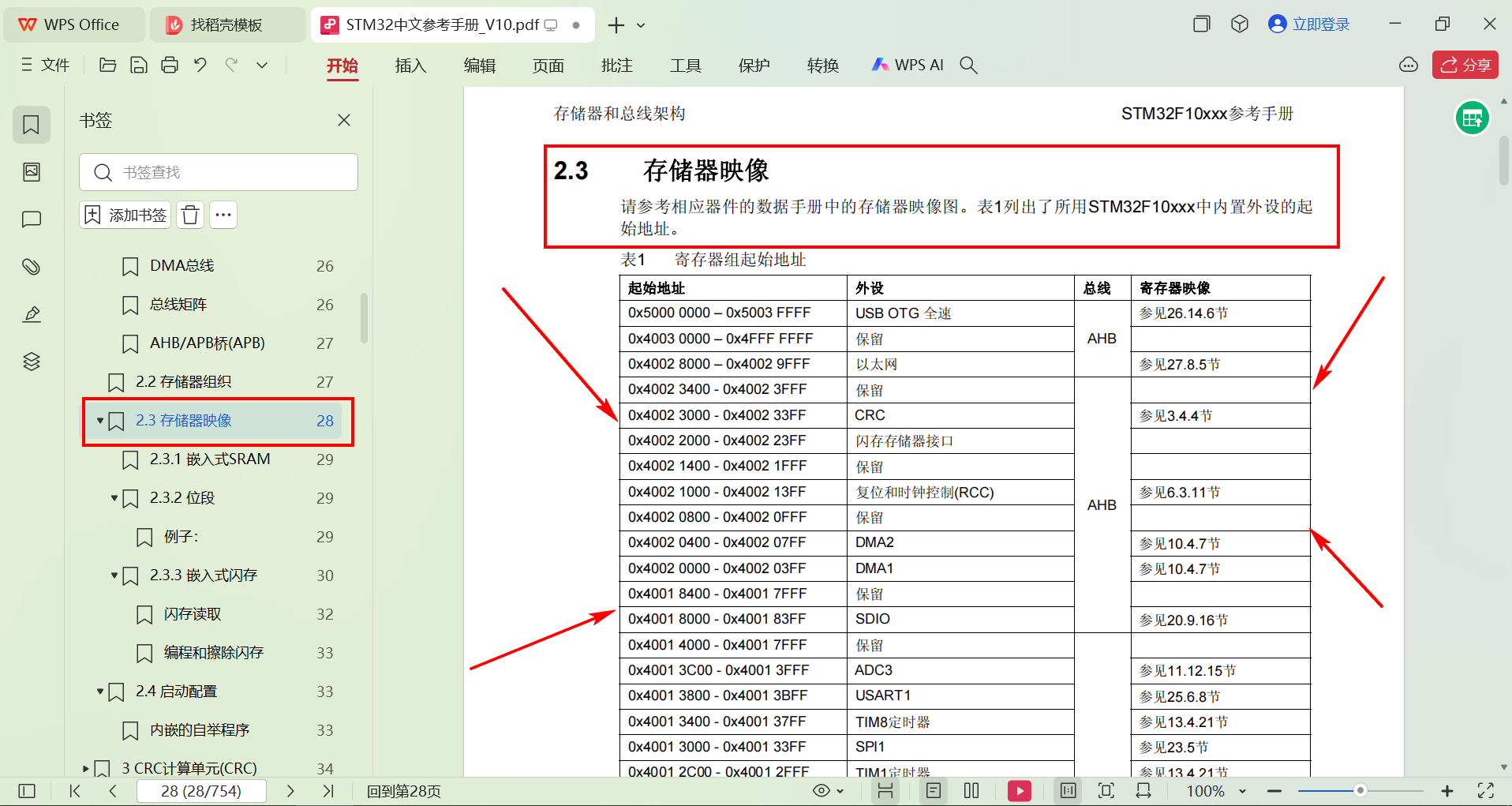Screen dimensions: 1512x806
Task: Click the page number input box
Action: click(201, 791)
